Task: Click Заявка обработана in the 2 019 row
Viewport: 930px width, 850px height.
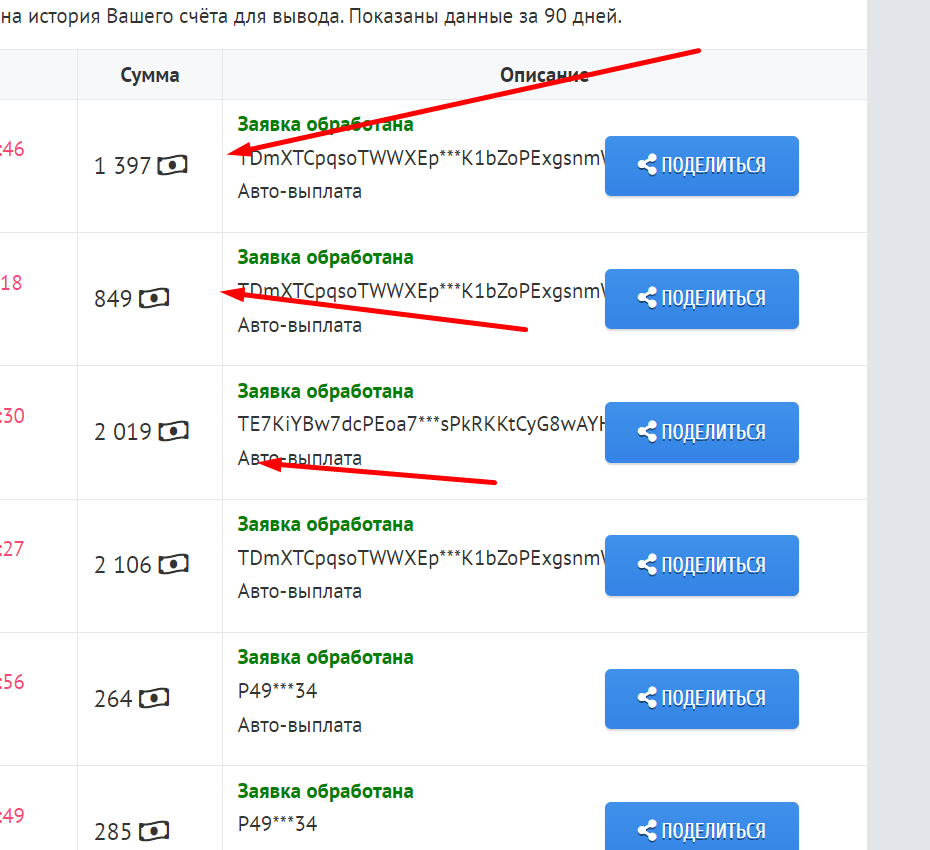Action: 326,391
